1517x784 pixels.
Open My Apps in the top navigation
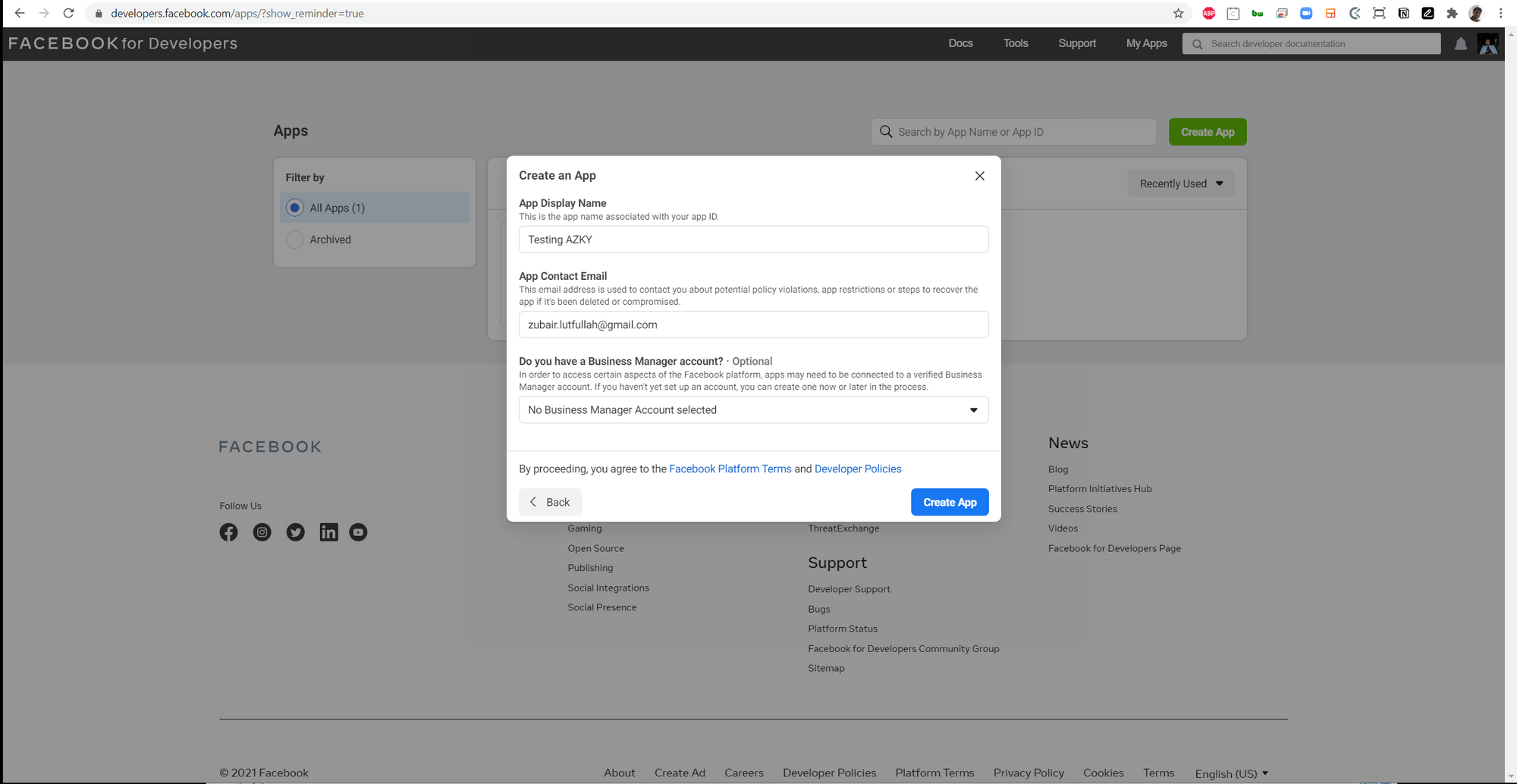click(1146, 44)
